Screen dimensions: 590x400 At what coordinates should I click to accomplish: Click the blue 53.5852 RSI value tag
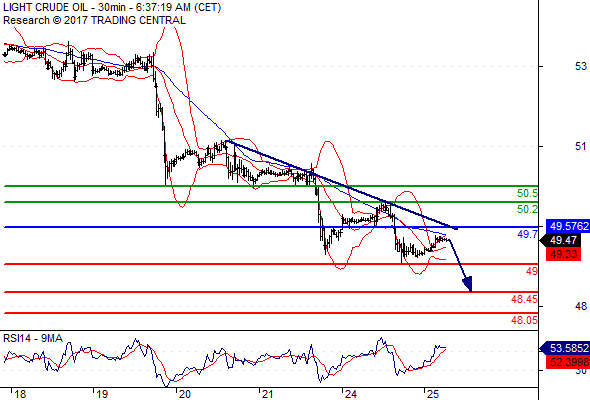click(x=566, y=348)
